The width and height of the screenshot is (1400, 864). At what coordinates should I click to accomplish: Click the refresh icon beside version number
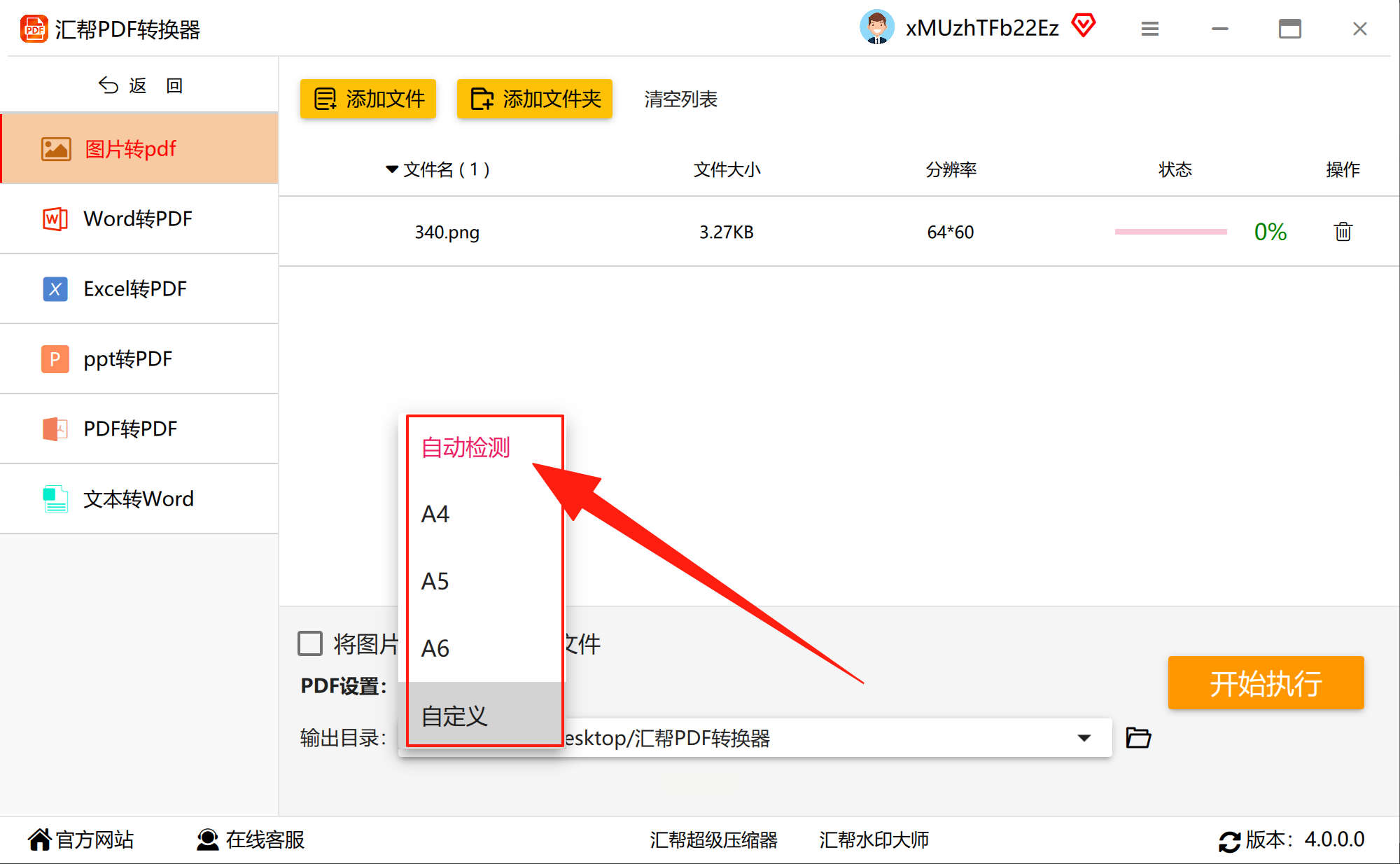(1229, 841)
